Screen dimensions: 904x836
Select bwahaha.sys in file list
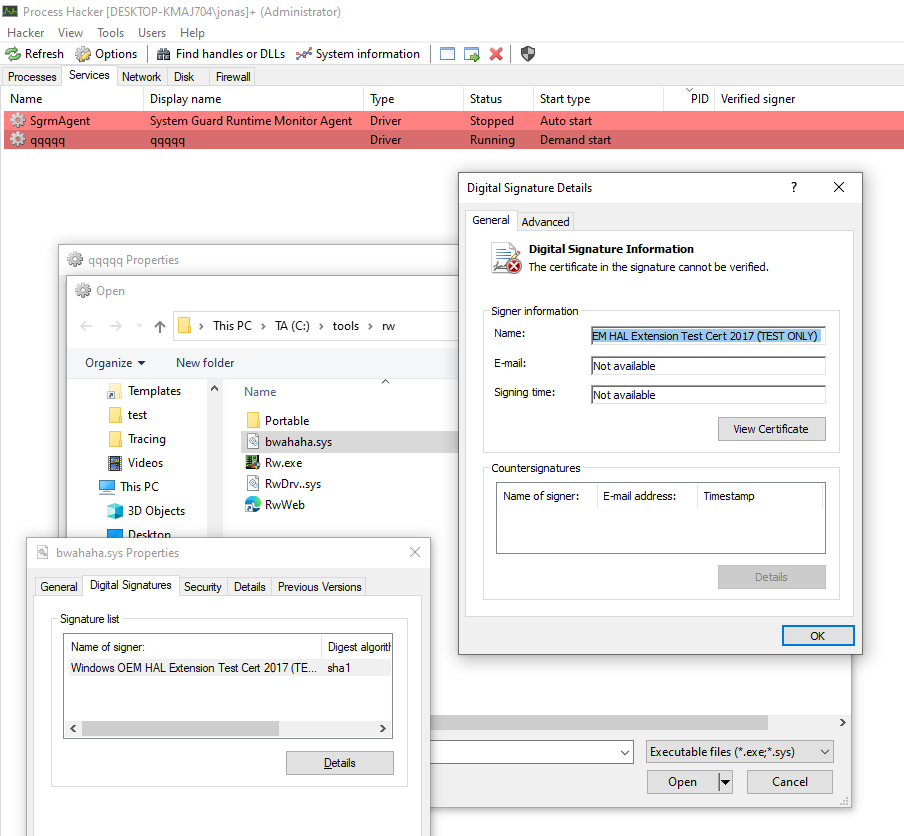[x=349, y=442]
